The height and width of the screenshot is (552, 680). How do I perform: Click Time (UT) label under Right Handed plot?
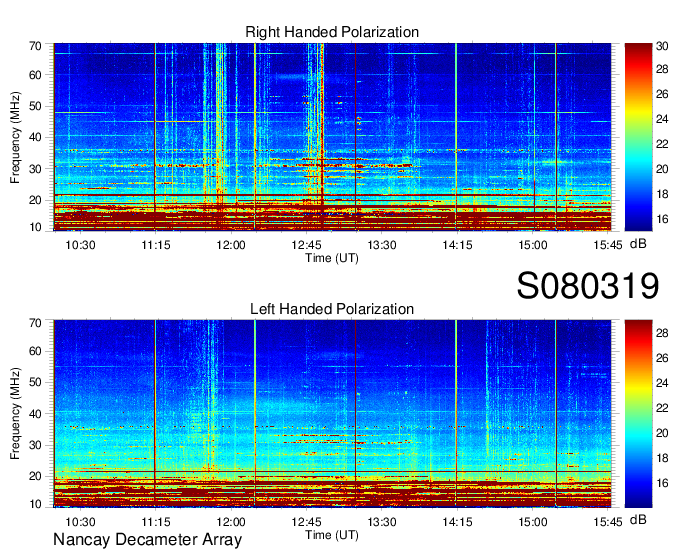coord(332,258)
